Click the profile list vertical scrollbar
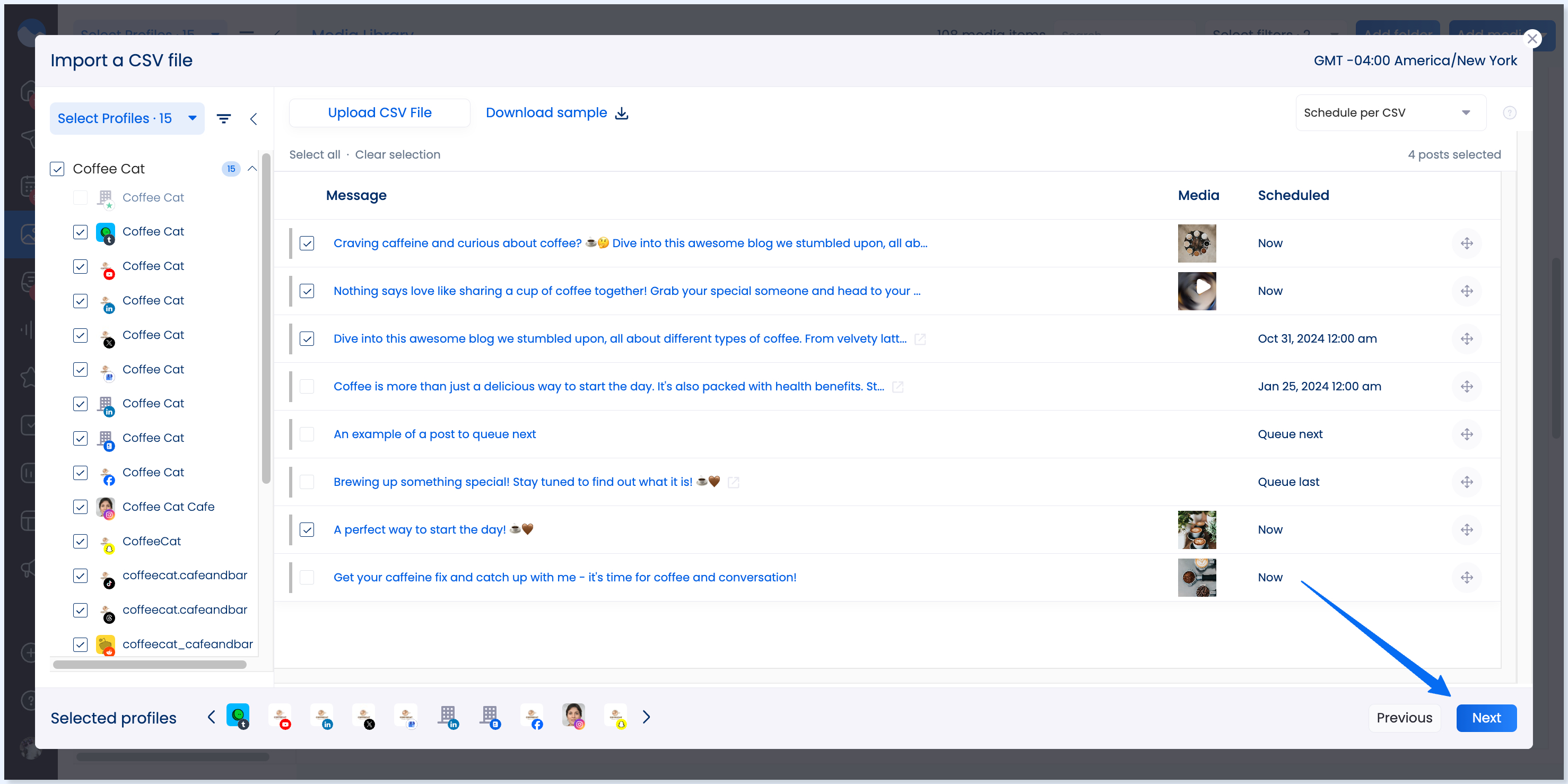The height and width of the screenshot is (784, 1568). (x=266, y=318)
